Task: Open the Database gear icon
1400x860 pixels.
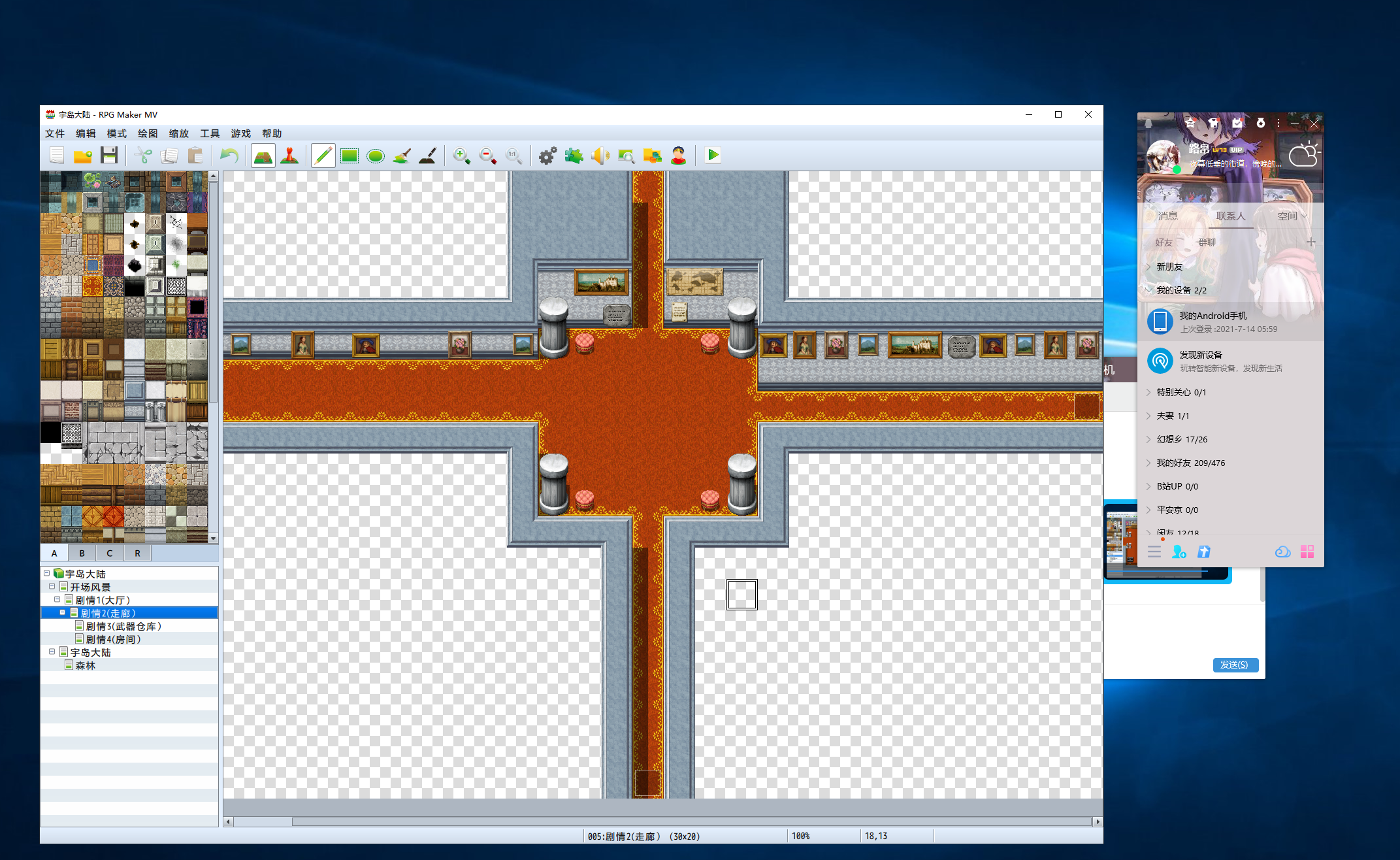Action: click(548, 156)
